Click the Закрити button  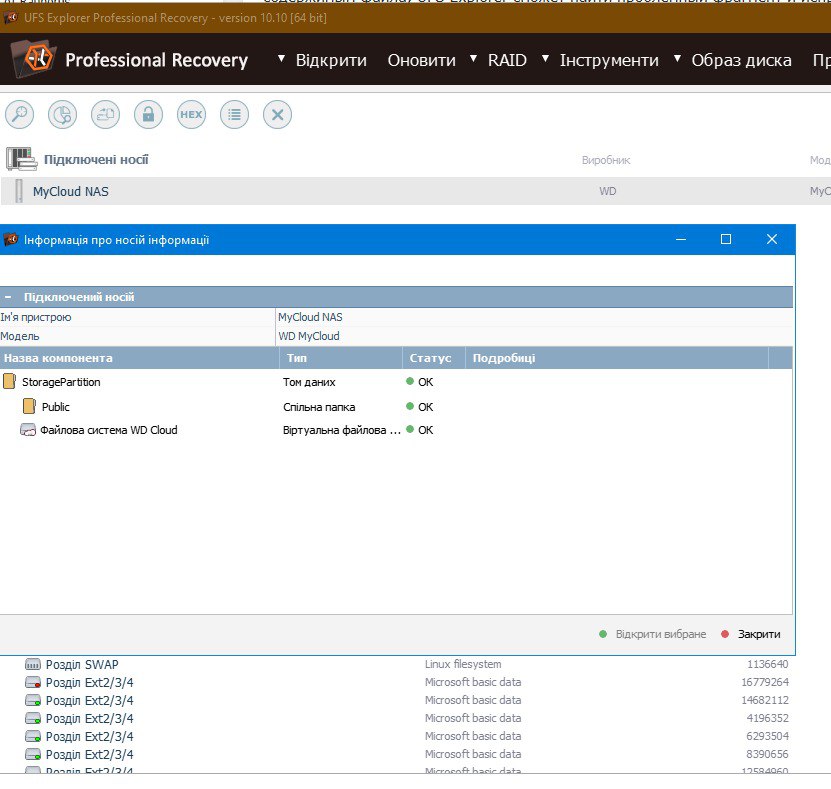pyautogui.click(x=752, y=634)
